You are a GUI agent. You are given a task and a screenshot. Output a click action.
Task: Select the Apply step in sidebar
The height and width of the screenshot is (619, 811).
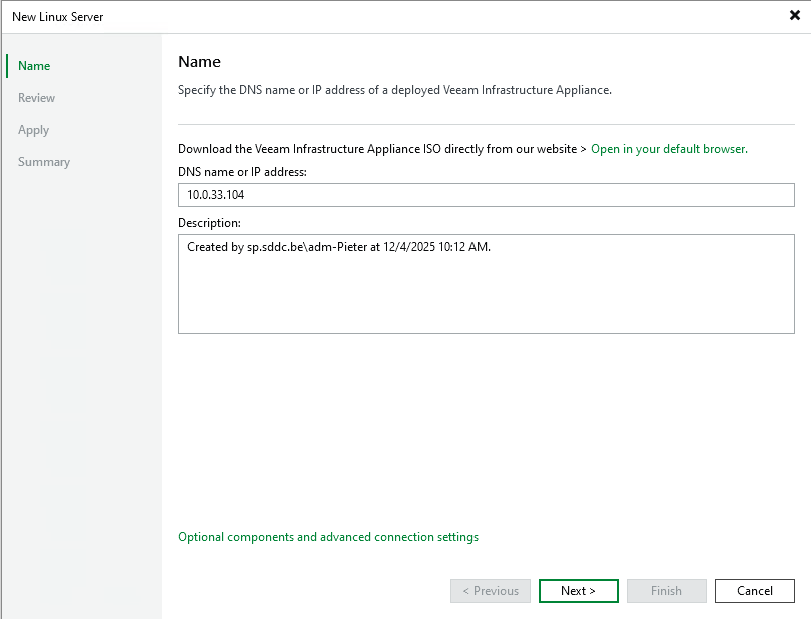coord(34,130)
